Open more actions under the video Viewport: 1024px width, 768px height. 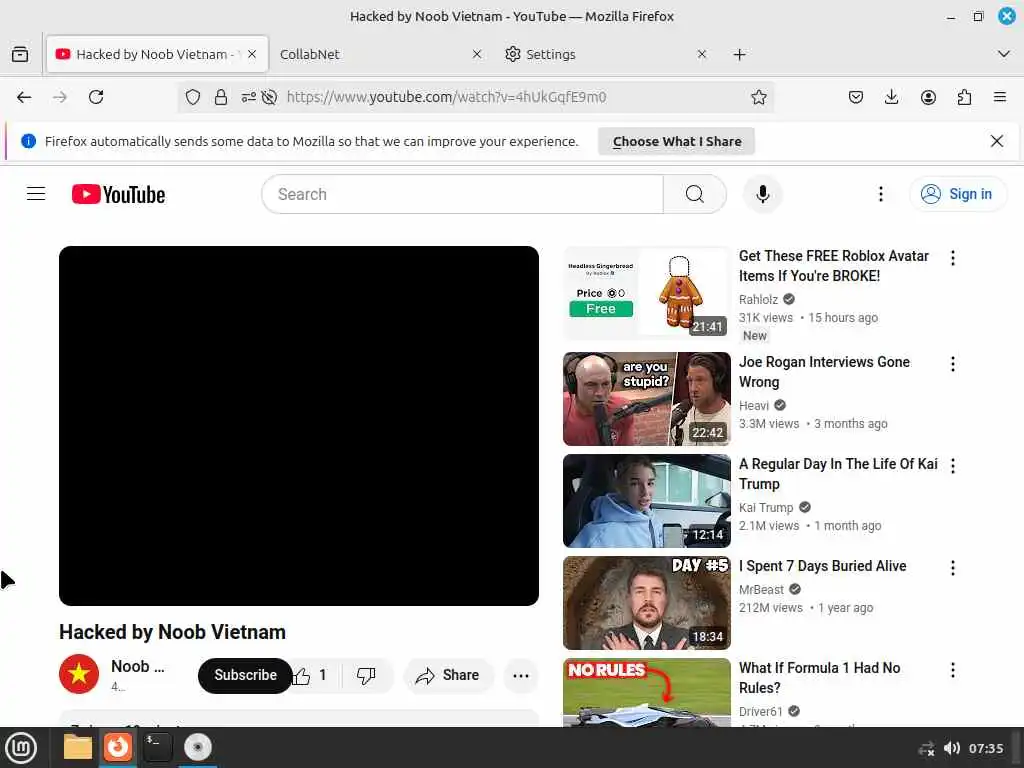click(520, 675)
